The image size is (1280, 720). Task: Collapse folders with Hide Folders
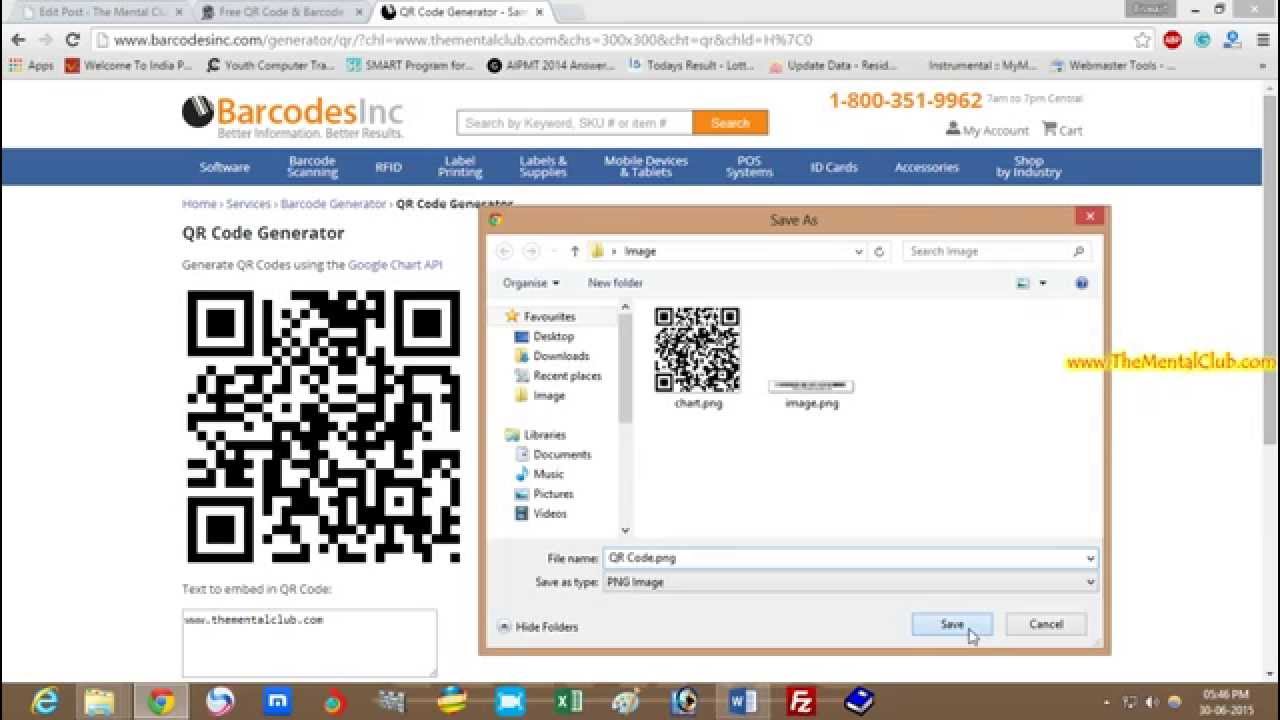[538, 627]
